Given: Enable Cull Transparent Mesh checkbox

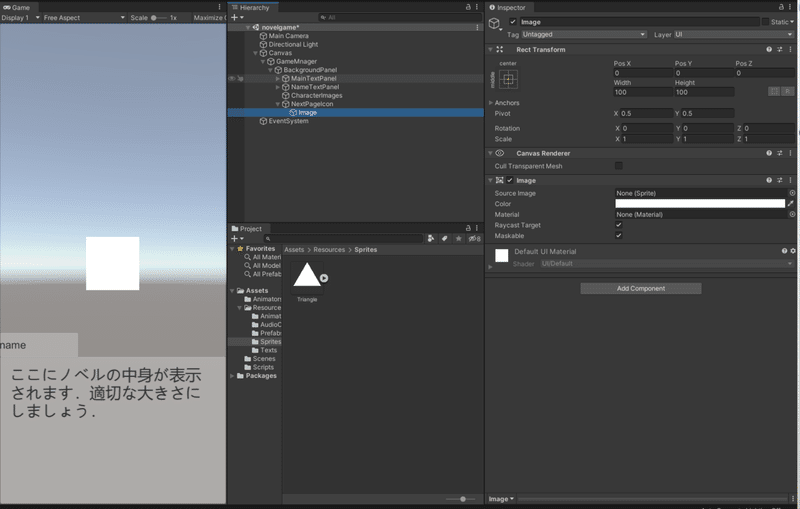Looking at the screenshot, I should point(619,166).
